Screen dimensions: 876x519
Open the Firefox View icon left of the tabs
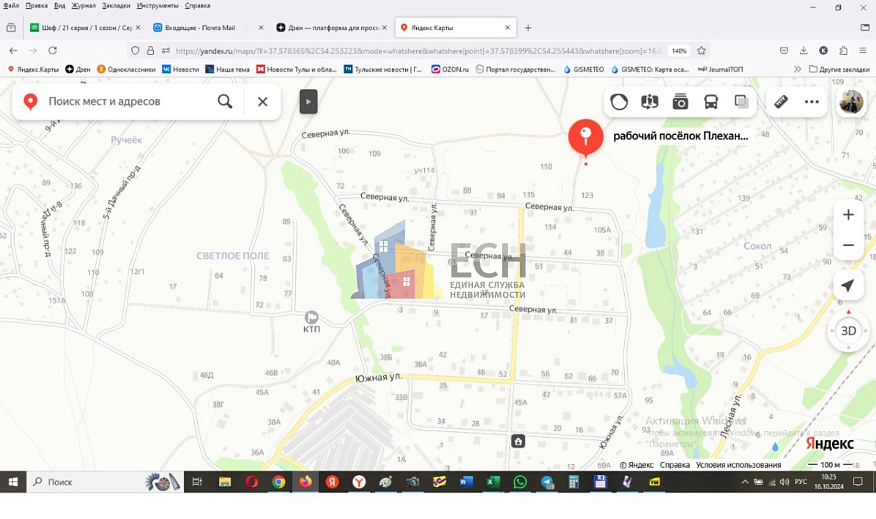point(11,27)
